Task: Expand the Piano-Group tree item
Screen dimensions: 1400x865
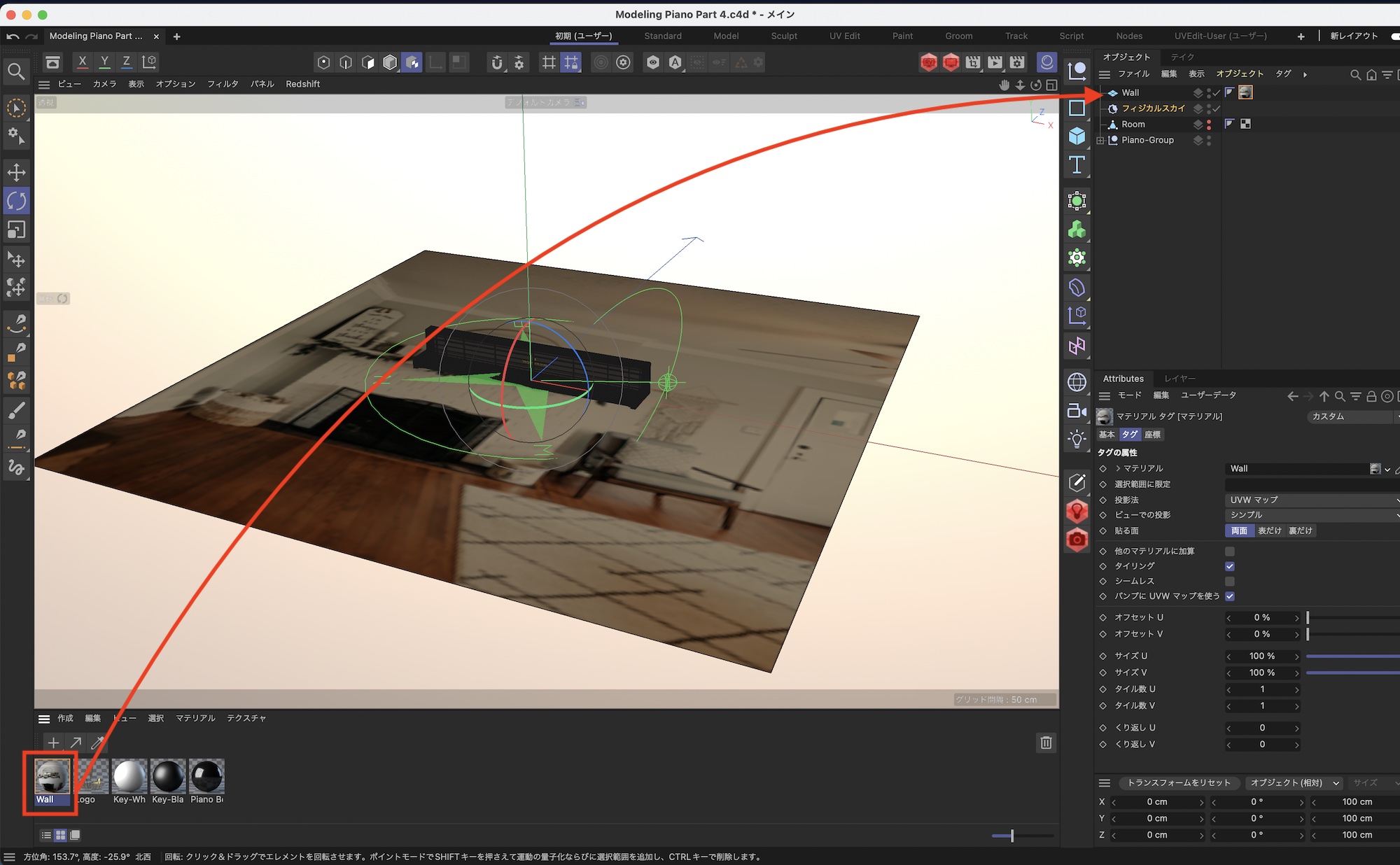Action: [1100, 140]
